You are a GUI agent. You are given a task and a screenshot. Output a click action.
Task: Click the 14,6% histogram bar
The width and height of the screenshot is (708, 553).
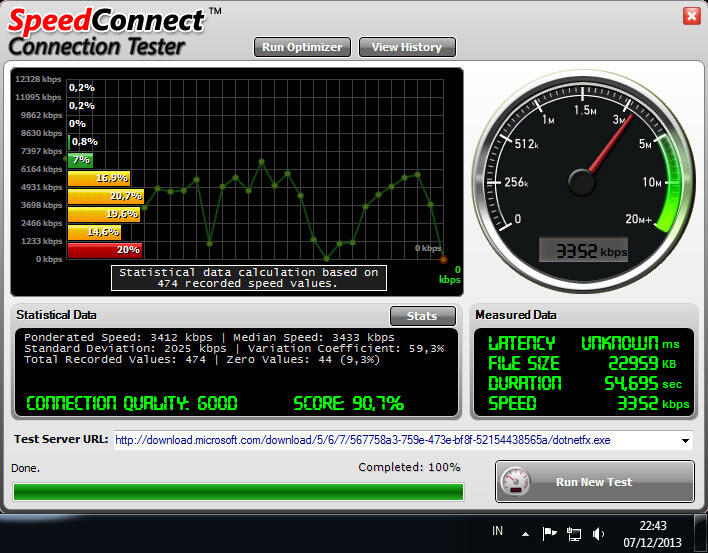(94, 232)
